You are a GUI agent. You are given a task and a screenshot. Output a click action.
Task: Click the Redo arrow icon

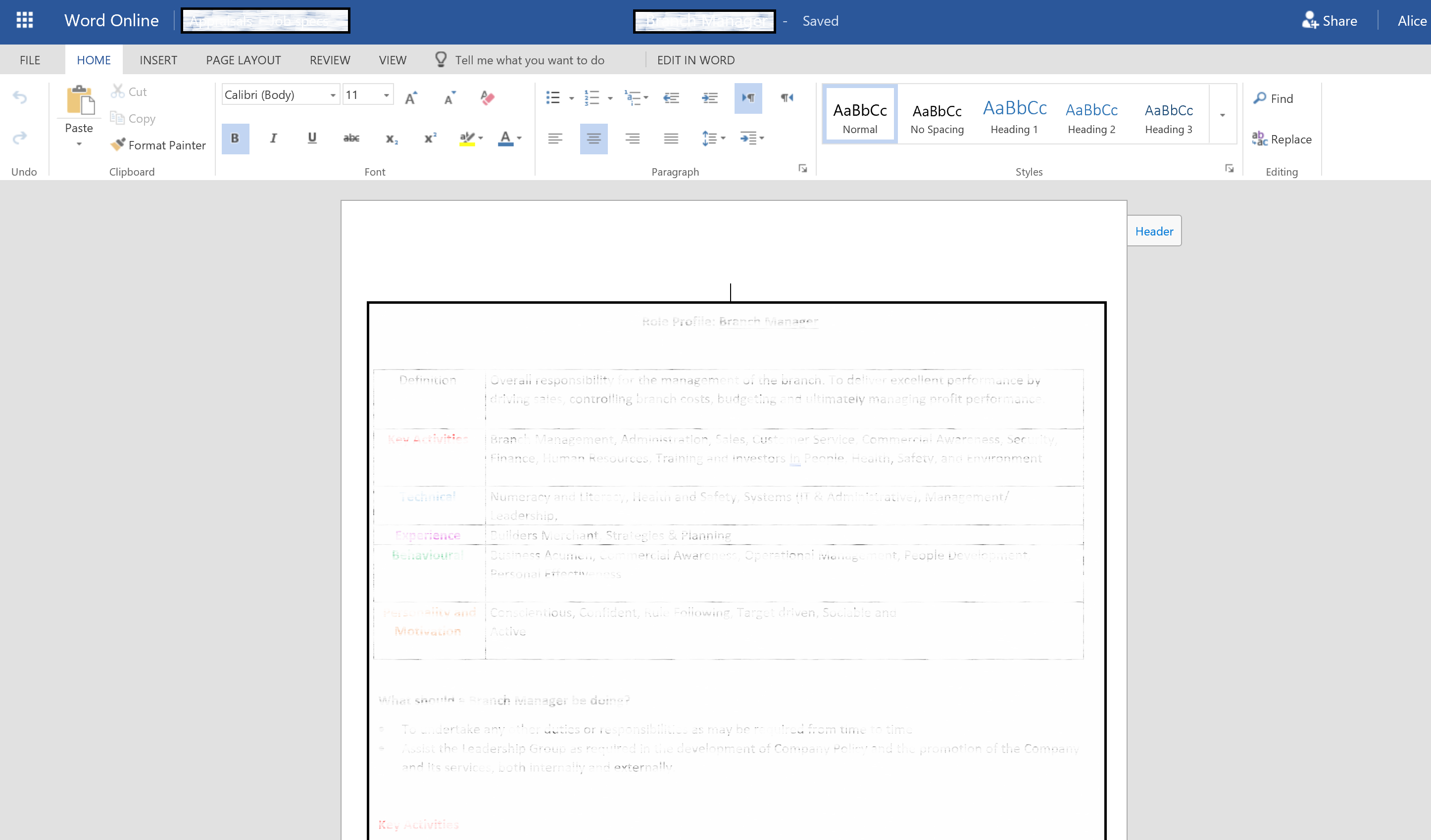point(20,138)
